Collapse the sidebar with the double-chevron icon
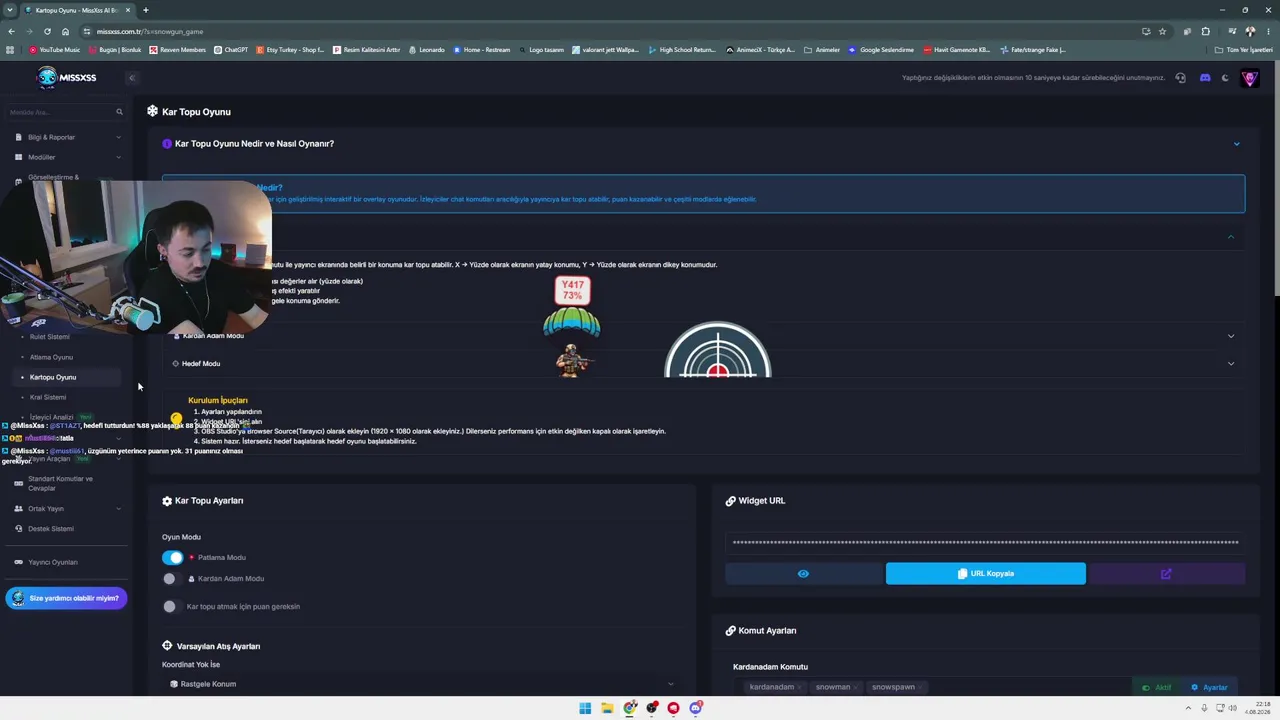This screenshot has height=720, width=1280. 131,78
